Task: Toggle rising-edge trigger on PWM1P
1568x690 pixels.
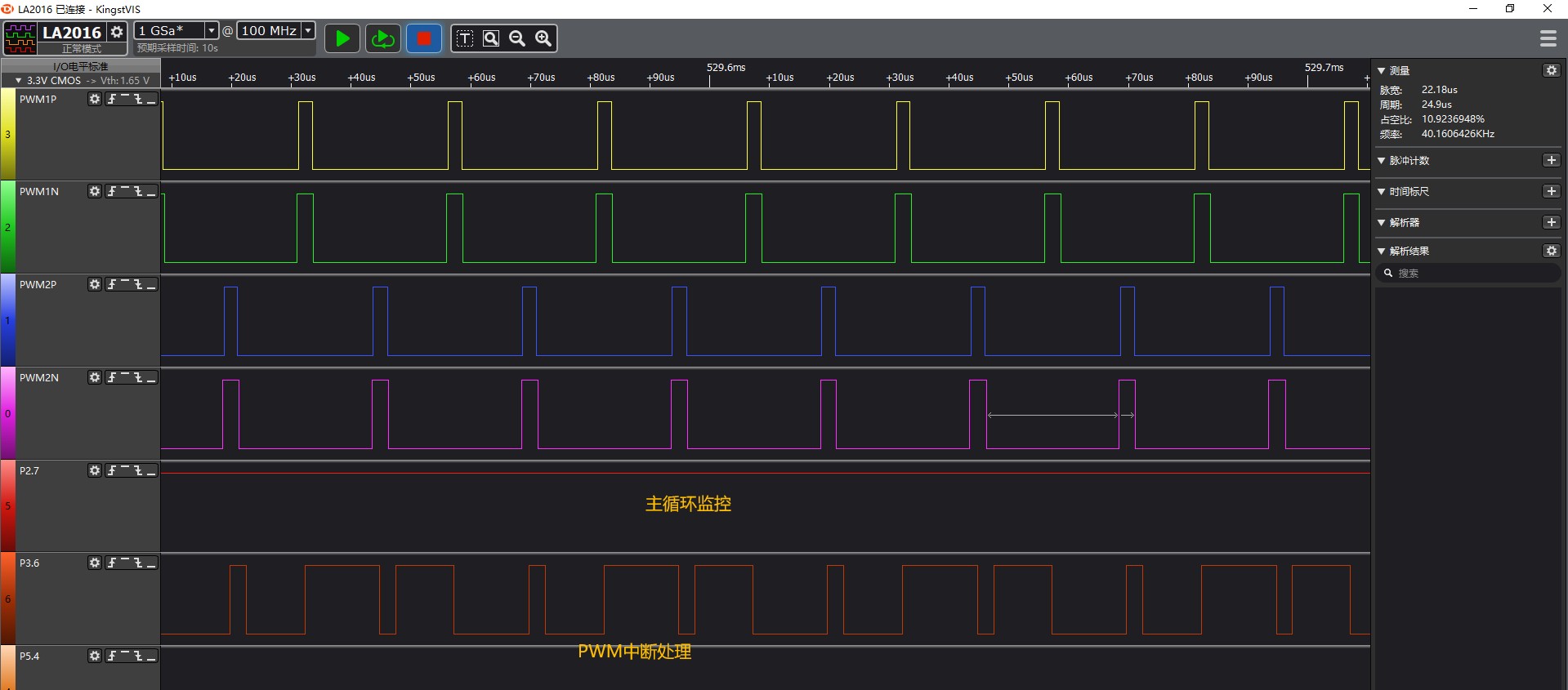Action: pos(112,99)
